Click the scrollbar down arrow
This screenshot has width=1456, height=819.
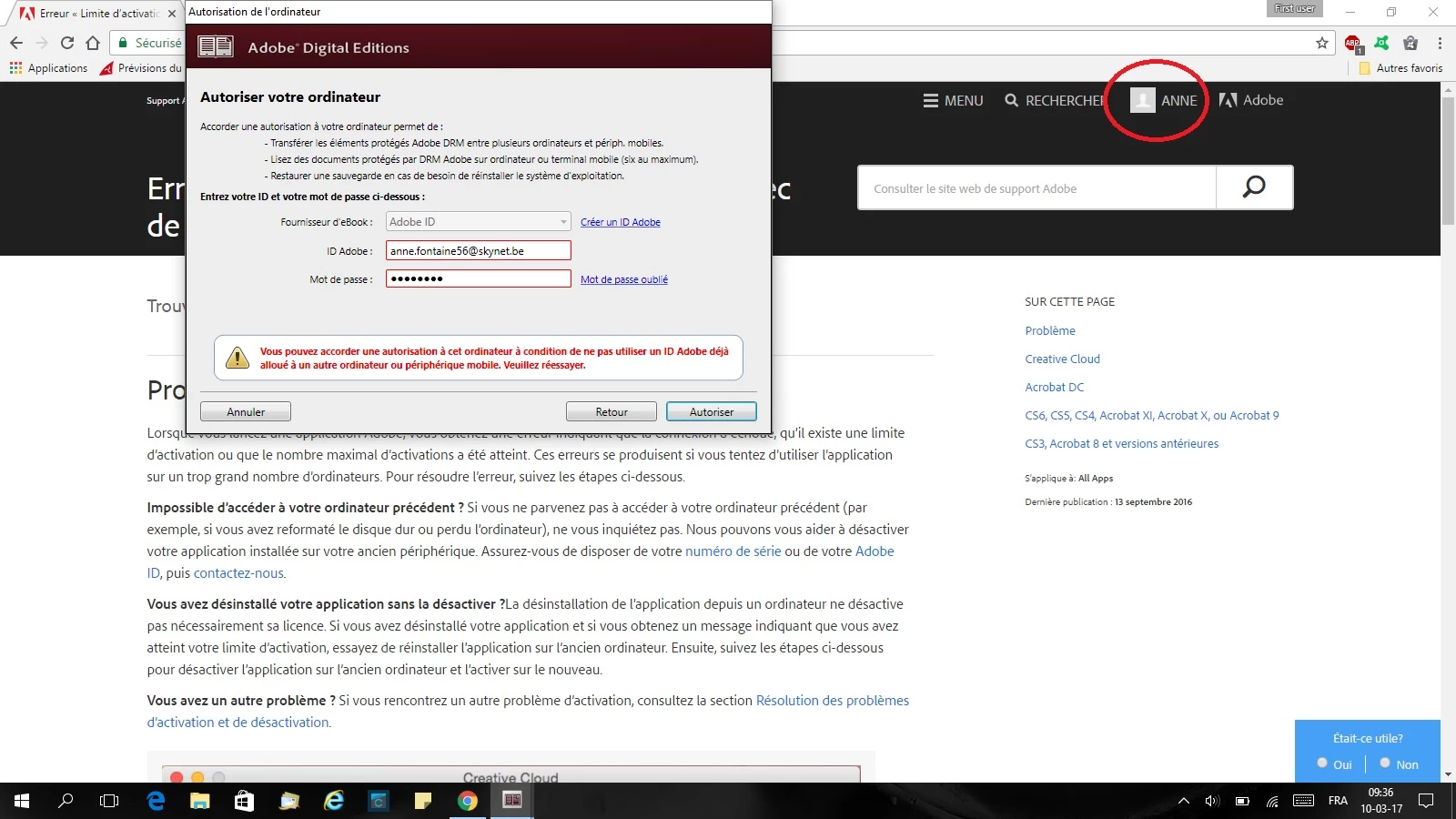tap(1448, 774)
